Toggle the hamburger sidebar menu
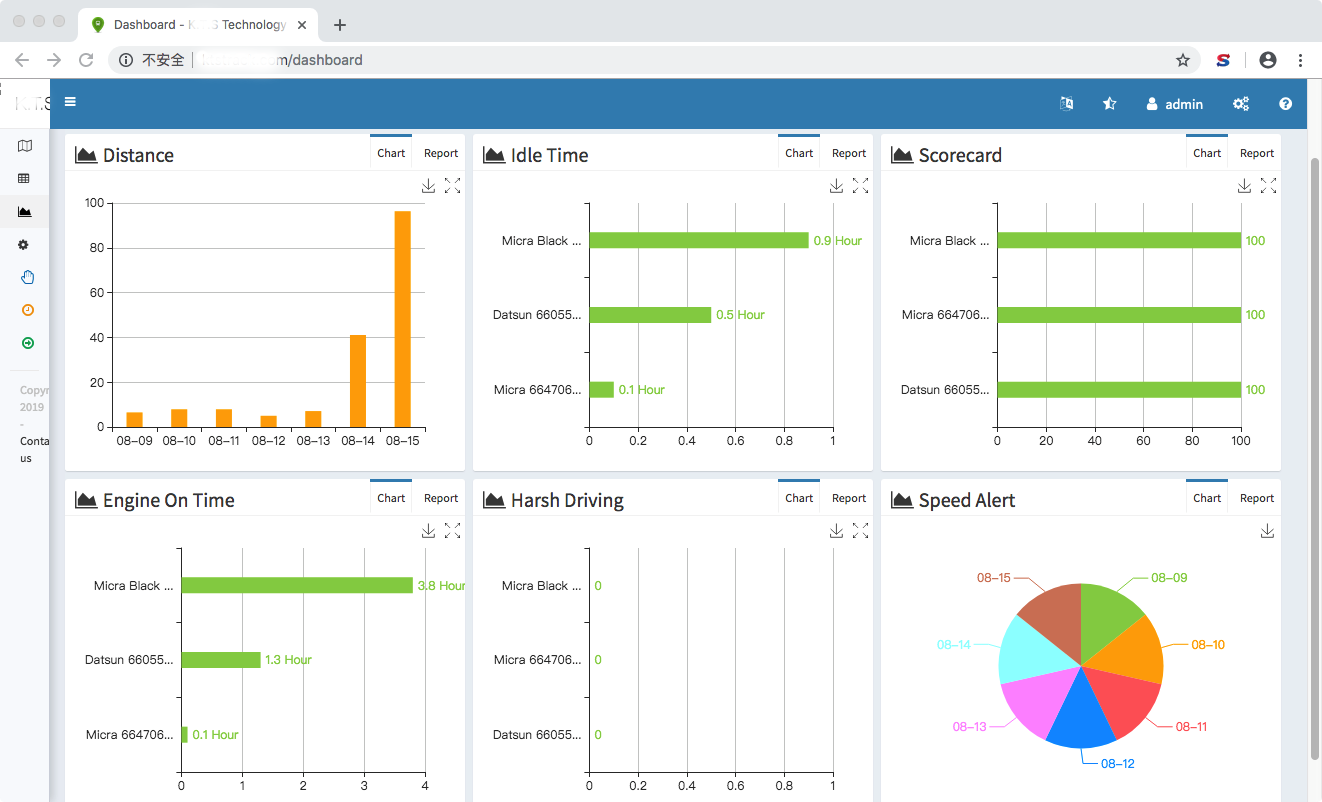 click(70, 102)
